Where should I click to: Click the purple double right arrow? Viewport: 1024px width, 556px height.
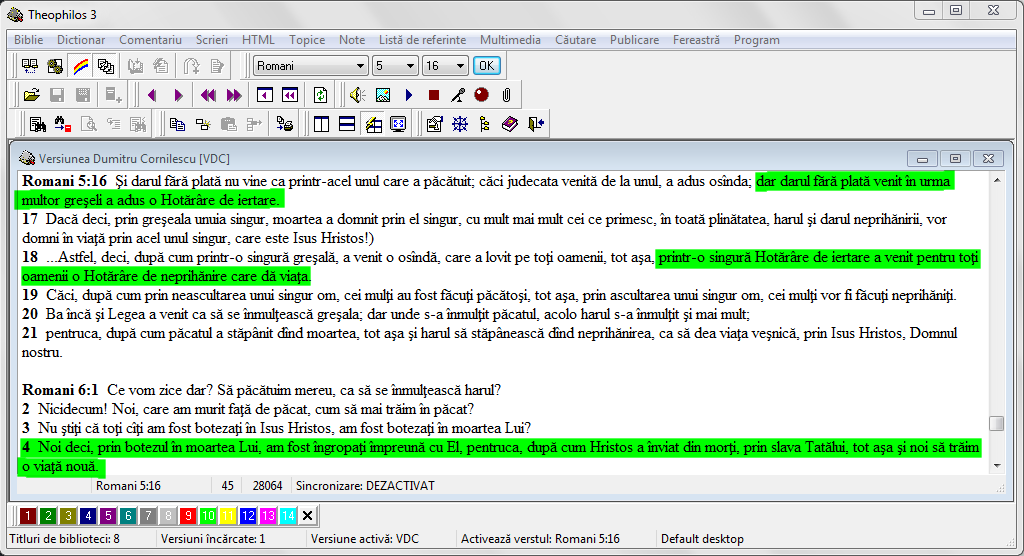234,95
